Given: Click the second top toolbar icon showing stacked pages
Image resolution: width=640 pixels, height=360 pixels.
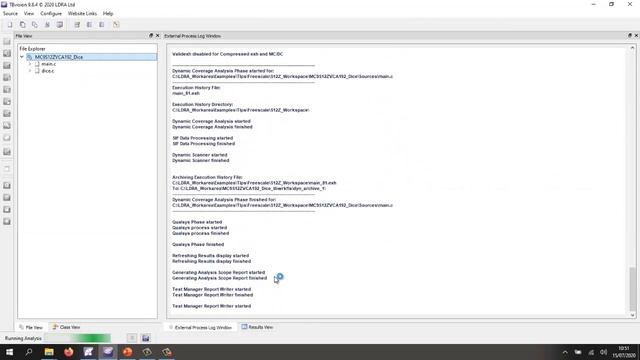Looking at the screenshot, I should [22, 24].
